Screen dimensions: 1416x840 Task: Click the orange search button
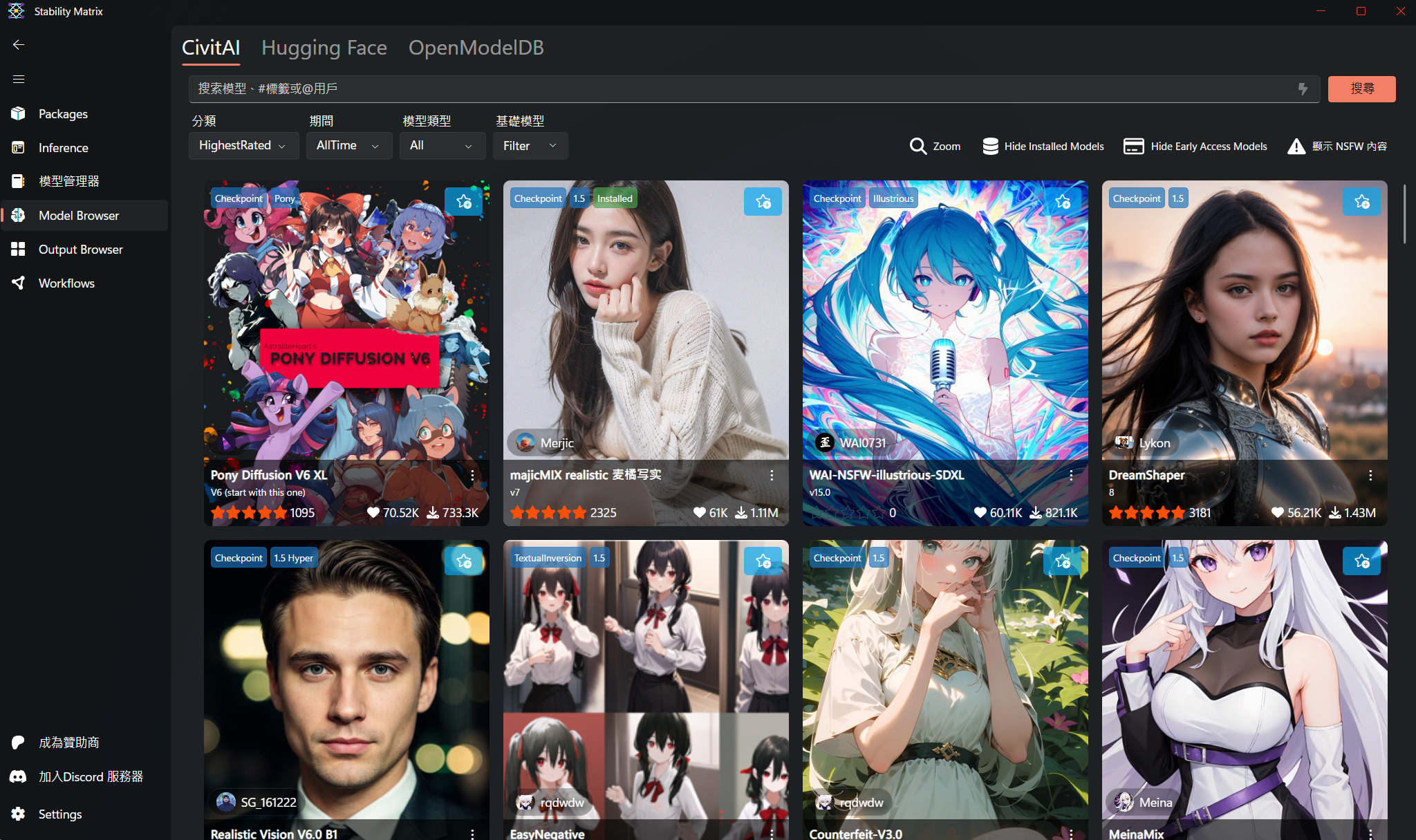tap(1361, 89)
